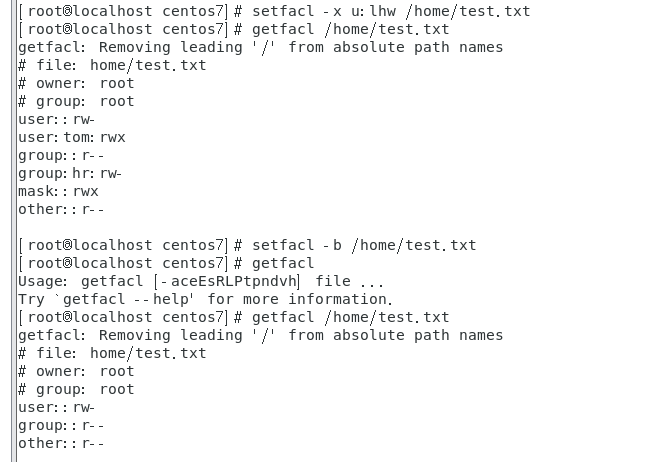Click the -b flag in the setfacl command

click(332, 245)
